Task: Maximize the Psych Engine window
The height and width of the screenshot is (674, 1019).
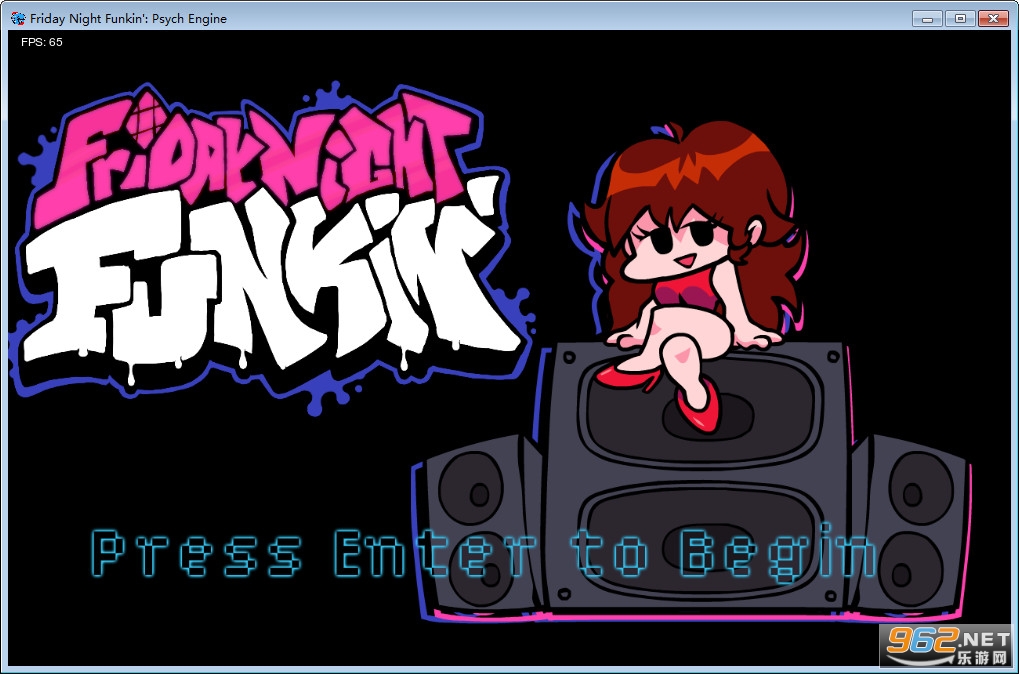Action: (959, 18)
